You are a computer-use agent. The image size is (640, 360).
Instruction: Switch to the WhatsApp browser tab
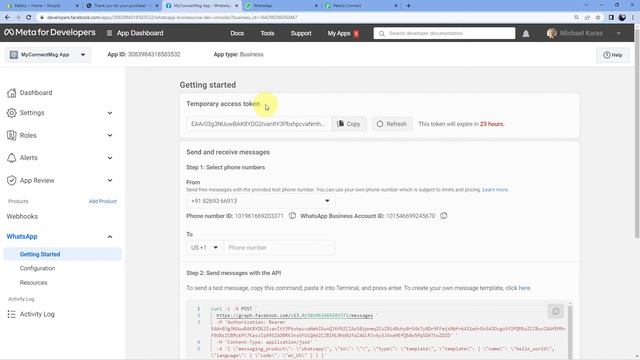pos(282,6)
